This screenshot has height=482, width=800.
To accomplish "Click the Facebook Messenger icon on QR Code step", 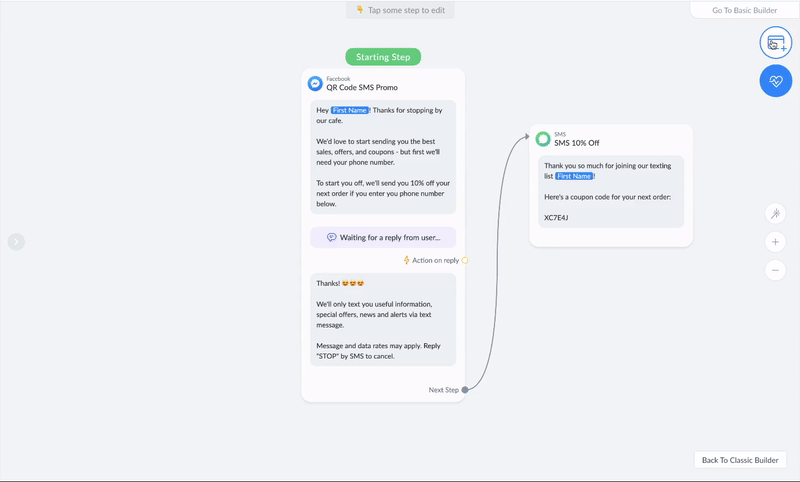I will coord(315,83).
